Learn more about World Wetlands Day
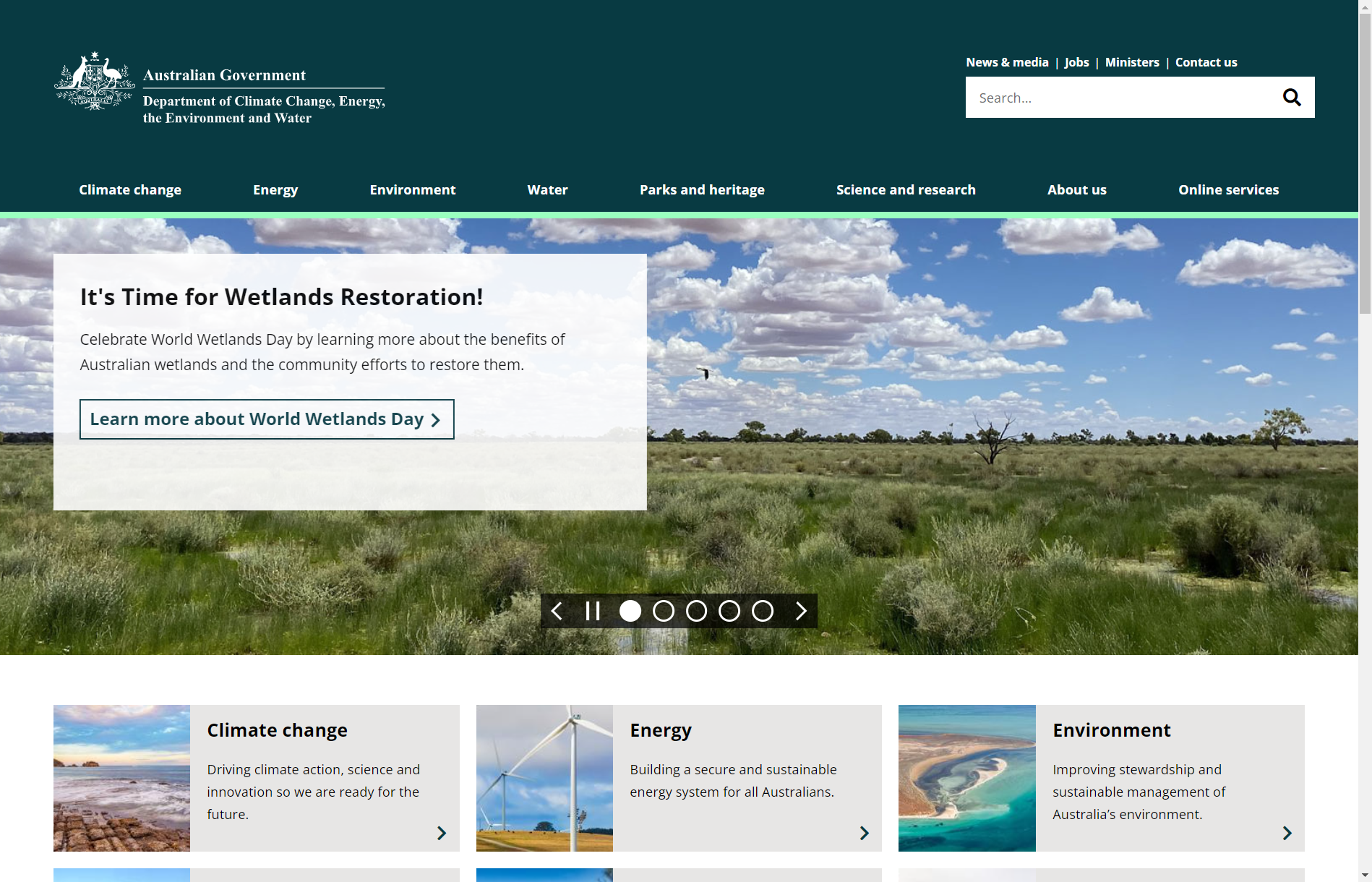This screenshot has height=882, width=1372. click(x=266, y=419)
